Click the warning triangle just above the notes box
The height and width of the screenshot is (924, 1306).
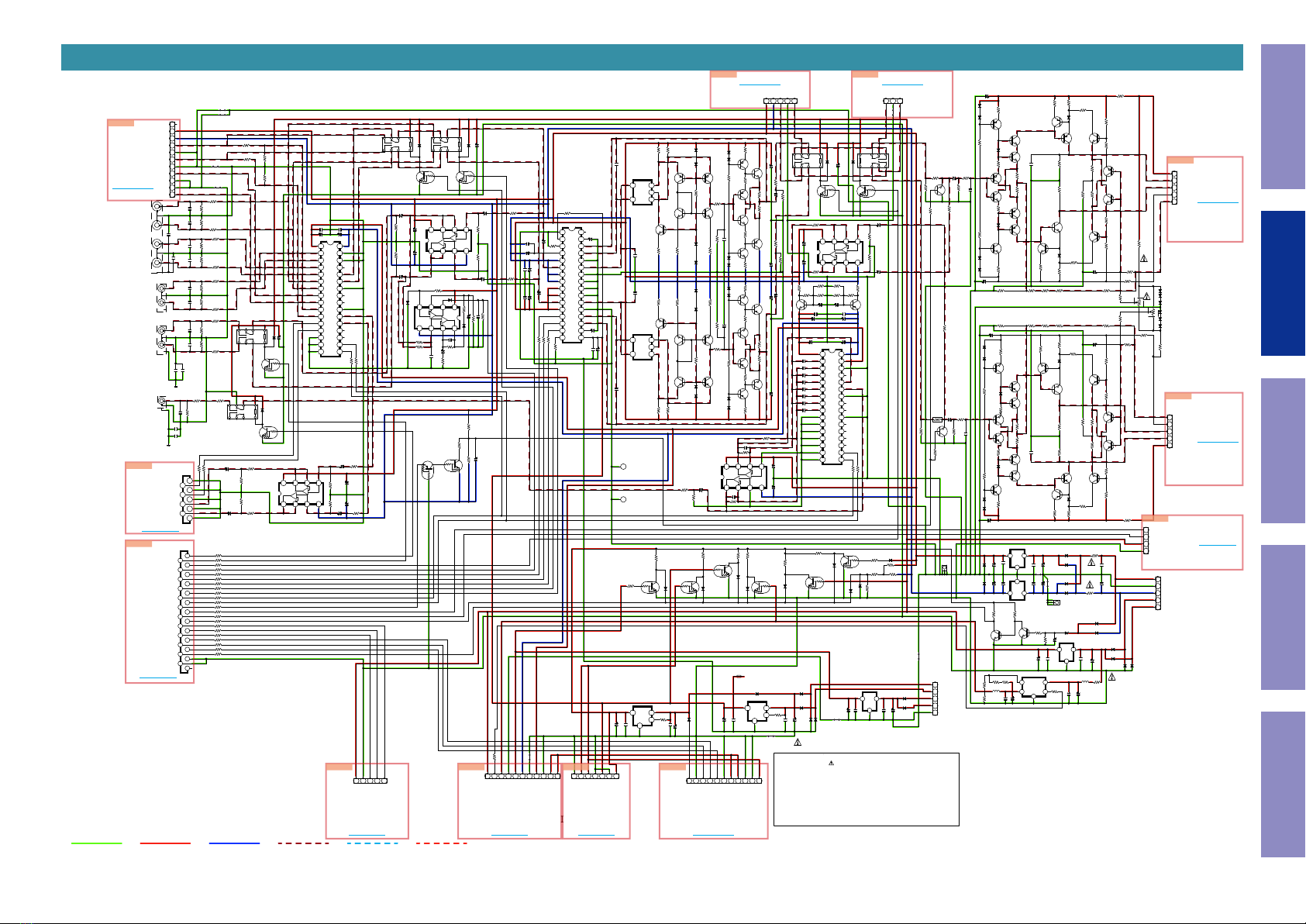point(798,743)
